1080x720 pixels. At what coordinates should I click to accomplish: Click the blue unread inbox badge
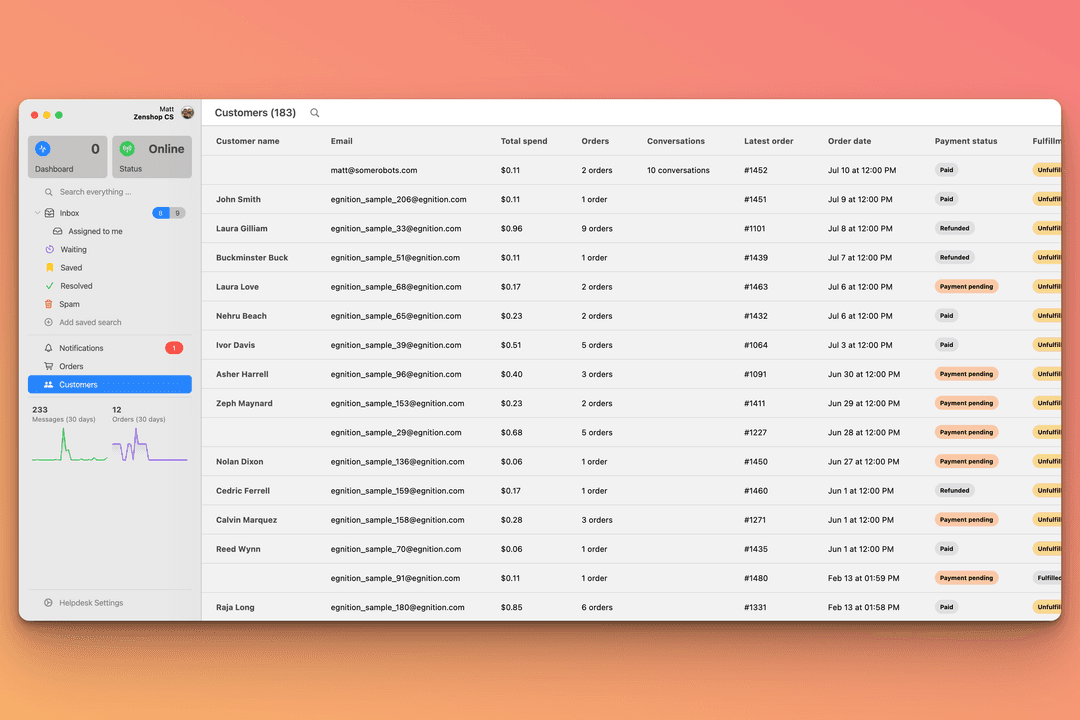point(160,213)
